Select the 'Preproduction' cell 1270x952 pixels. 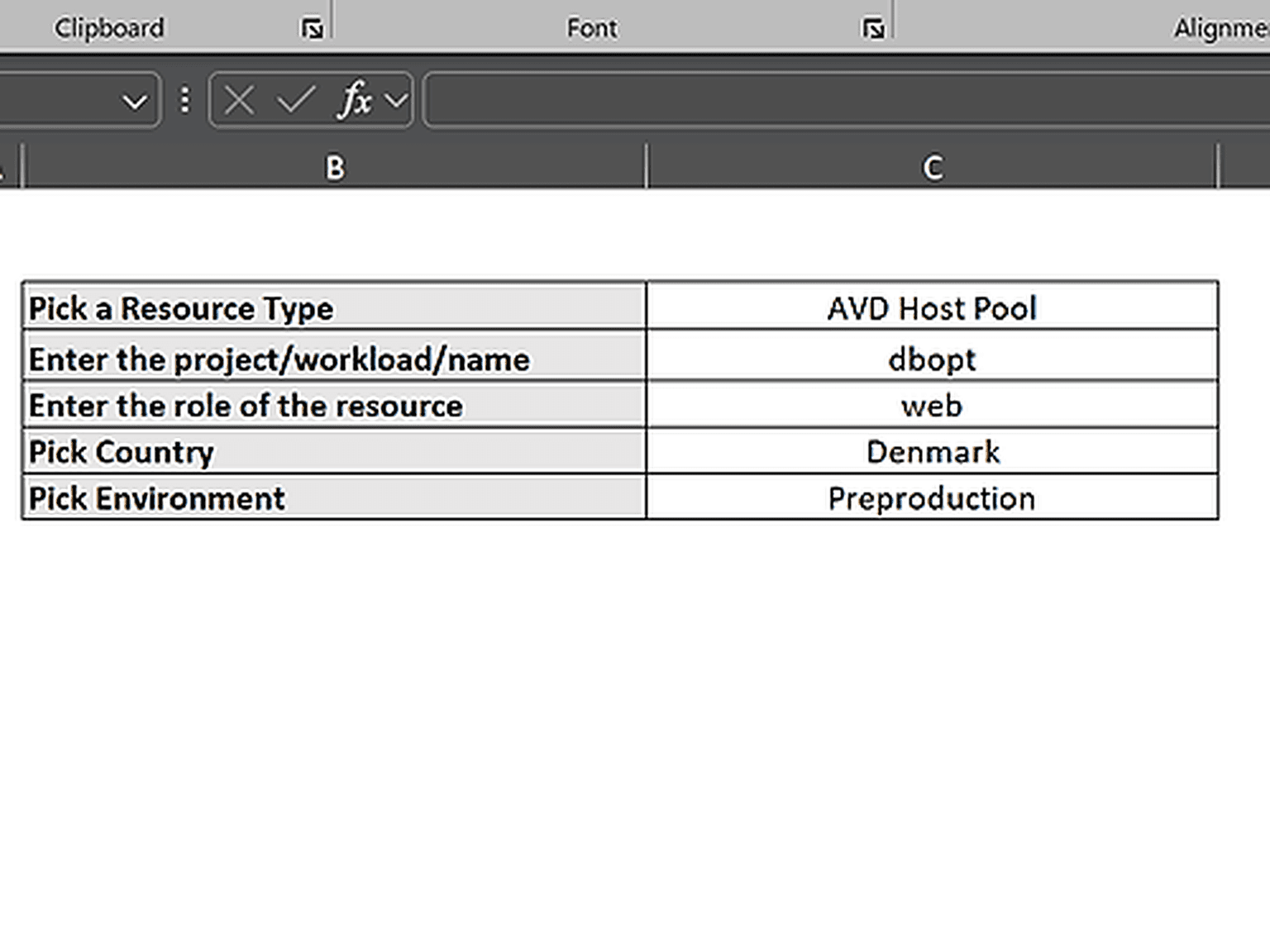tap(932, 497)
